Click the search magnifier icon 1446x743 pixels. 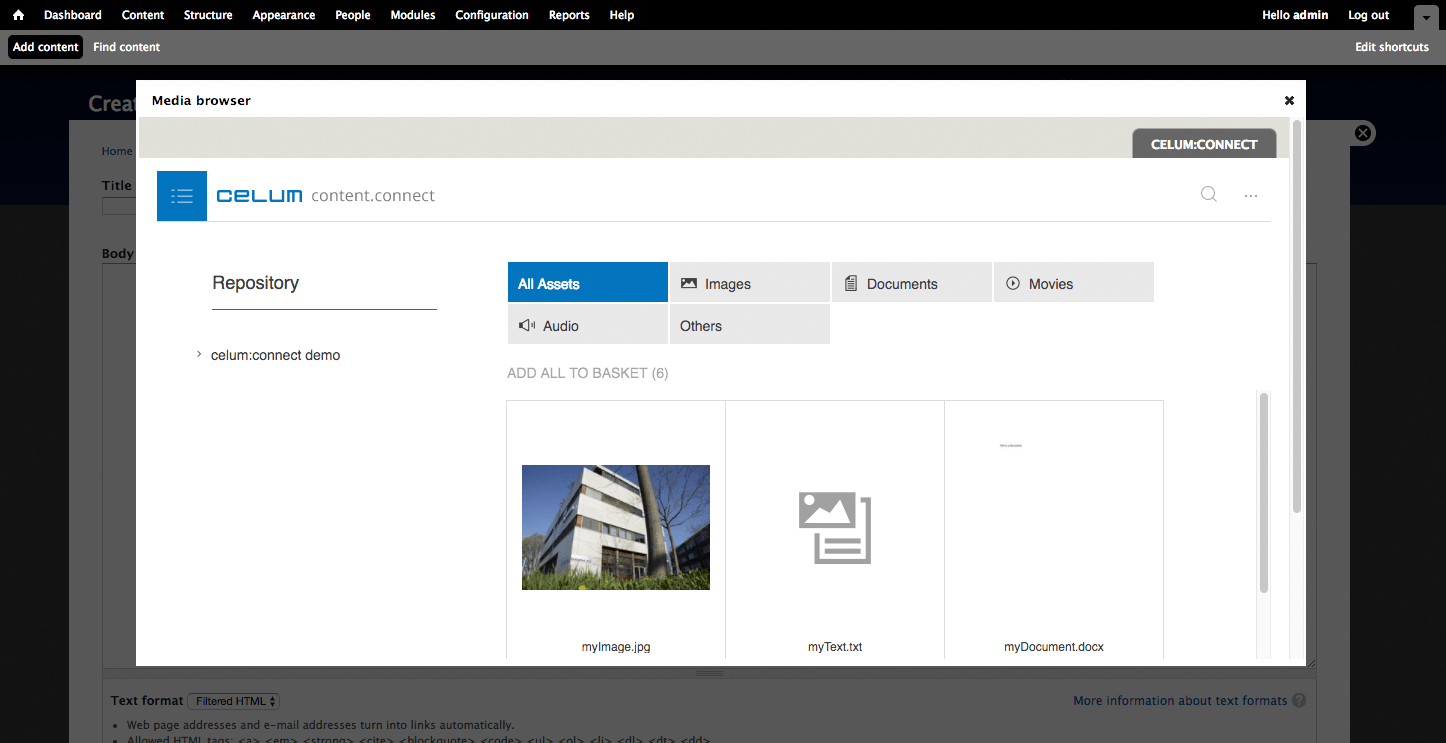[1209, 195]
